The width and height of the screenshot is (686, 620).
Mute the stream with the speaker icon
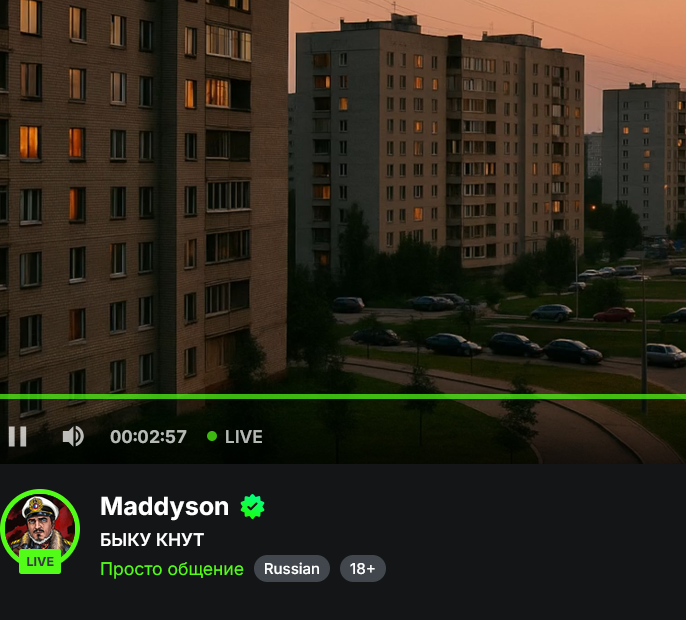73,436
